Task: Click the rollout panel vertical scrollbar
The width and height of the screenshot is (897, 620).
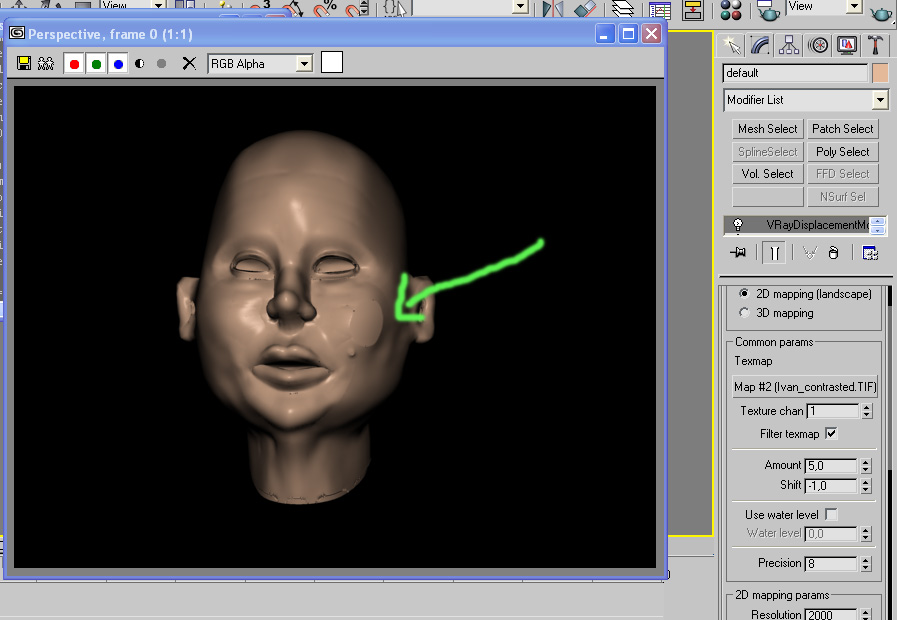Action: [x=888, y=452]
